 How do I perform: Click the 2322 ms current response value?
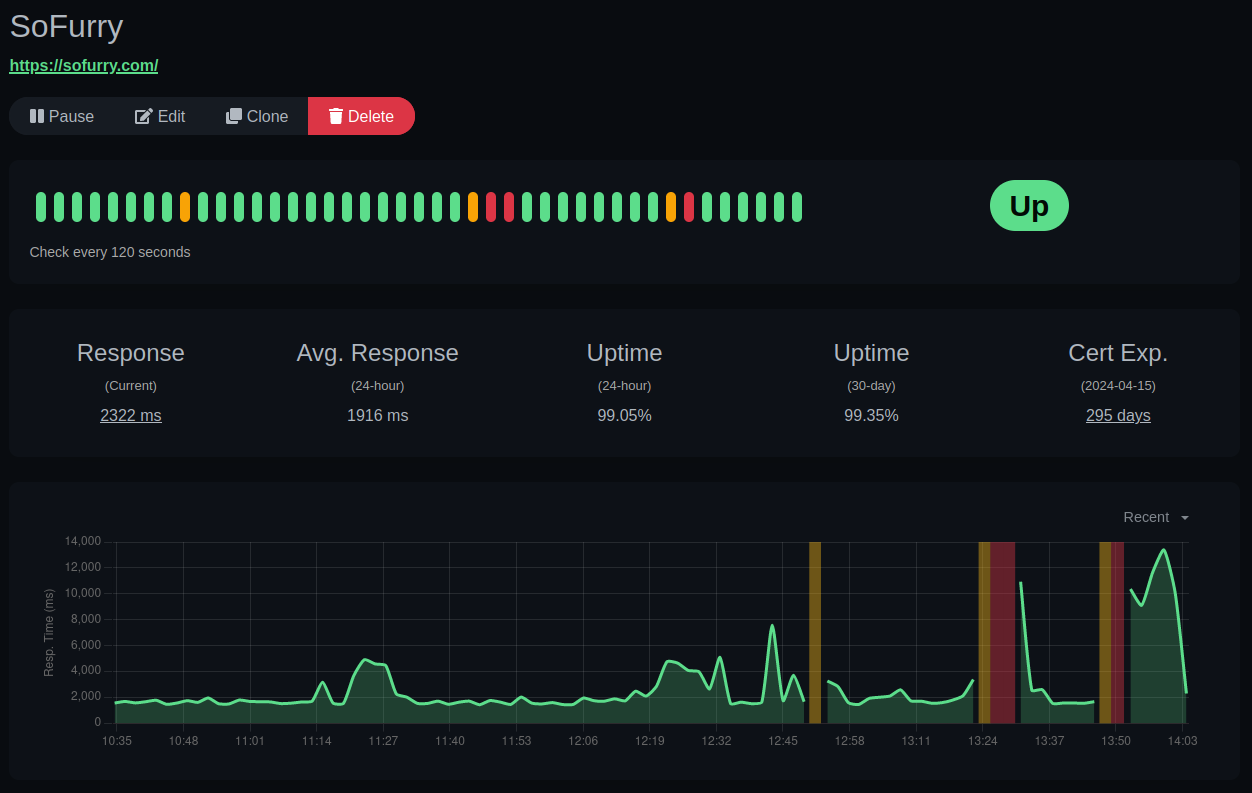coord(131,415)
